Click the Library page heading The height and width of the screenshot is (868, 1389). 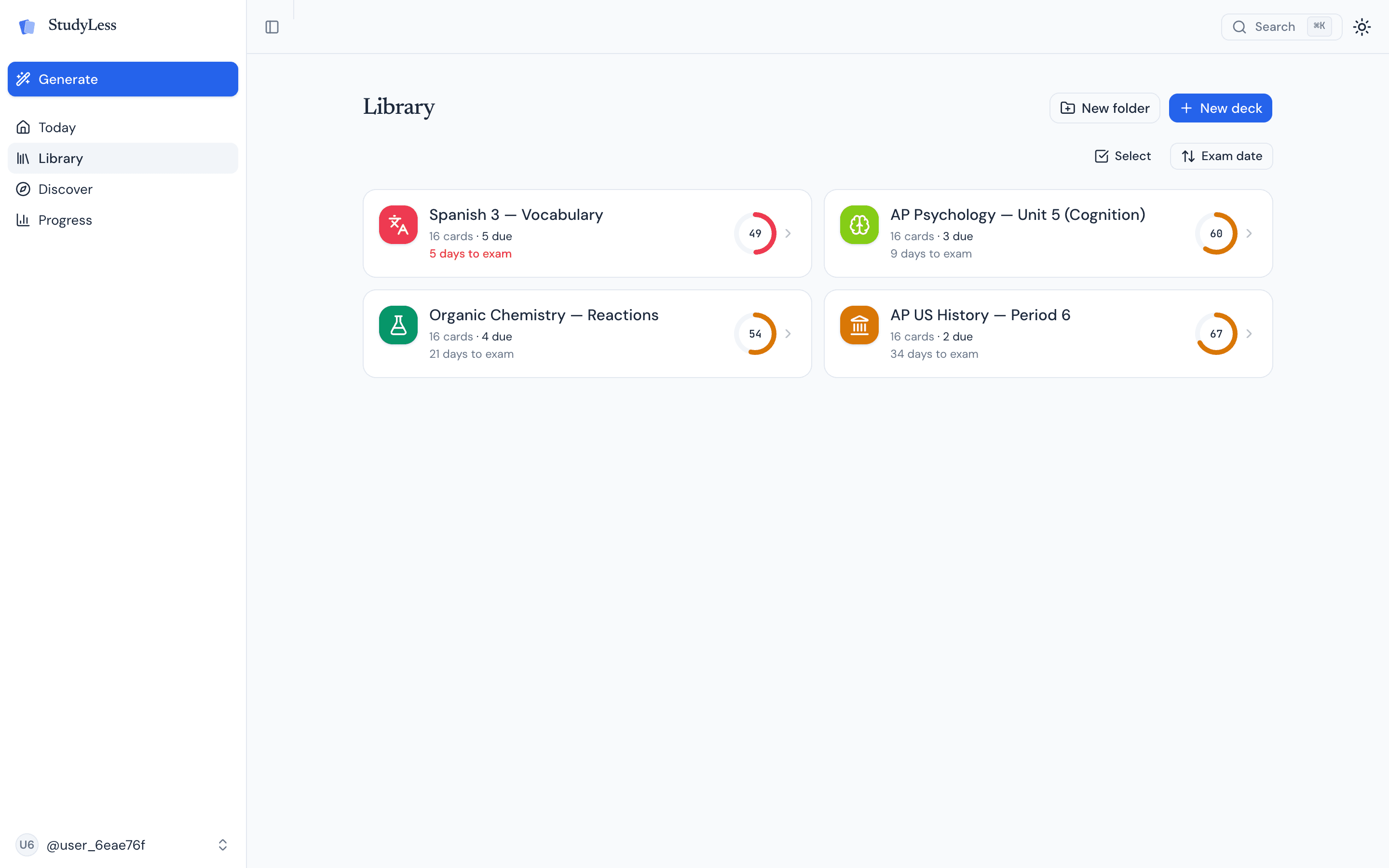(399, 108)
